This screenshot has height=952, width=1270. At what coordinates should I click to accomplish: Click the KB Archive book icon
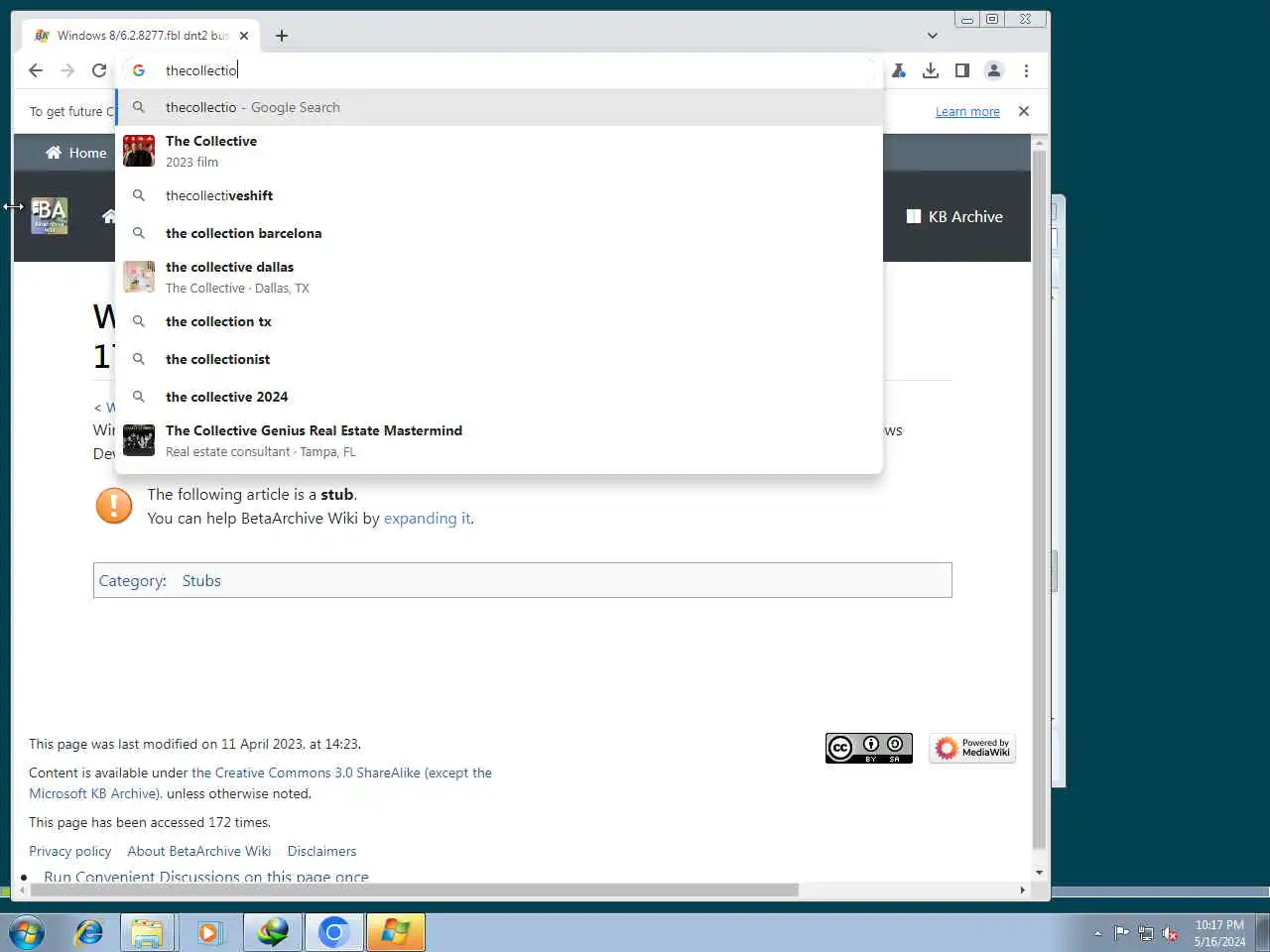914,216
